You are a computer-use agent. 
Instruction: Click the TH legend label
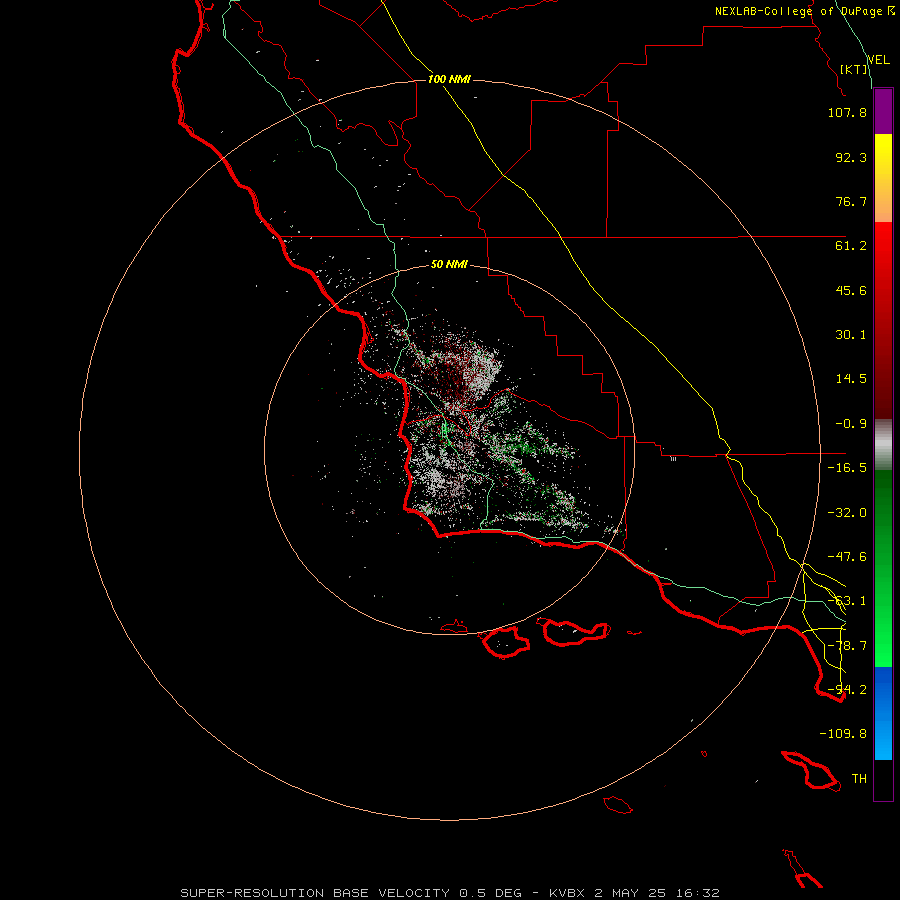(x=859, y=779)
